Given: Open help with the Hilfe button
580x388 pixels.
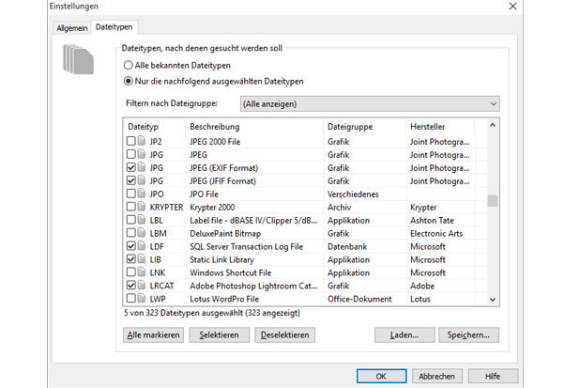Looking at the screenshot, I should click(x=493, y=376).
